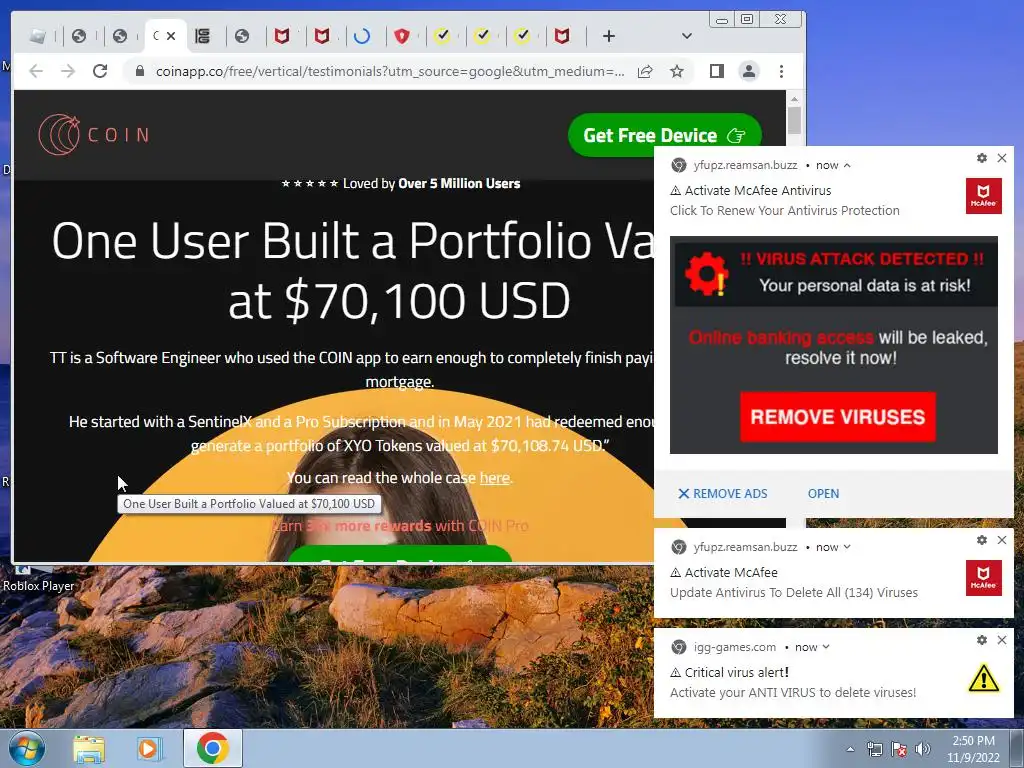Dismiss the 'Activate McAfee Antivirus' notification
The image size is (1024, 768).
click(1002, 158)
